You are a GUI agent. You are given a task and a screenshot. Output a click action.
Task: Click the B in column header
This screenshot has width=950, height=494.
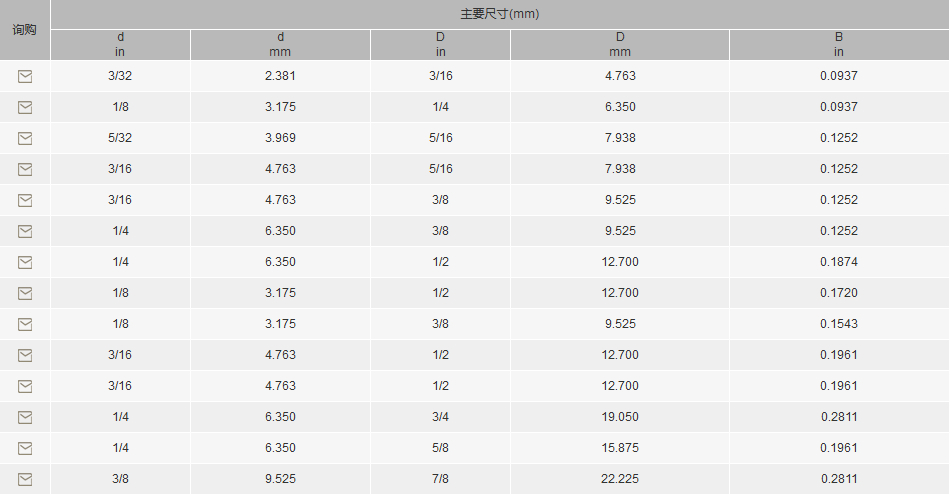click(x=839, y=45)
